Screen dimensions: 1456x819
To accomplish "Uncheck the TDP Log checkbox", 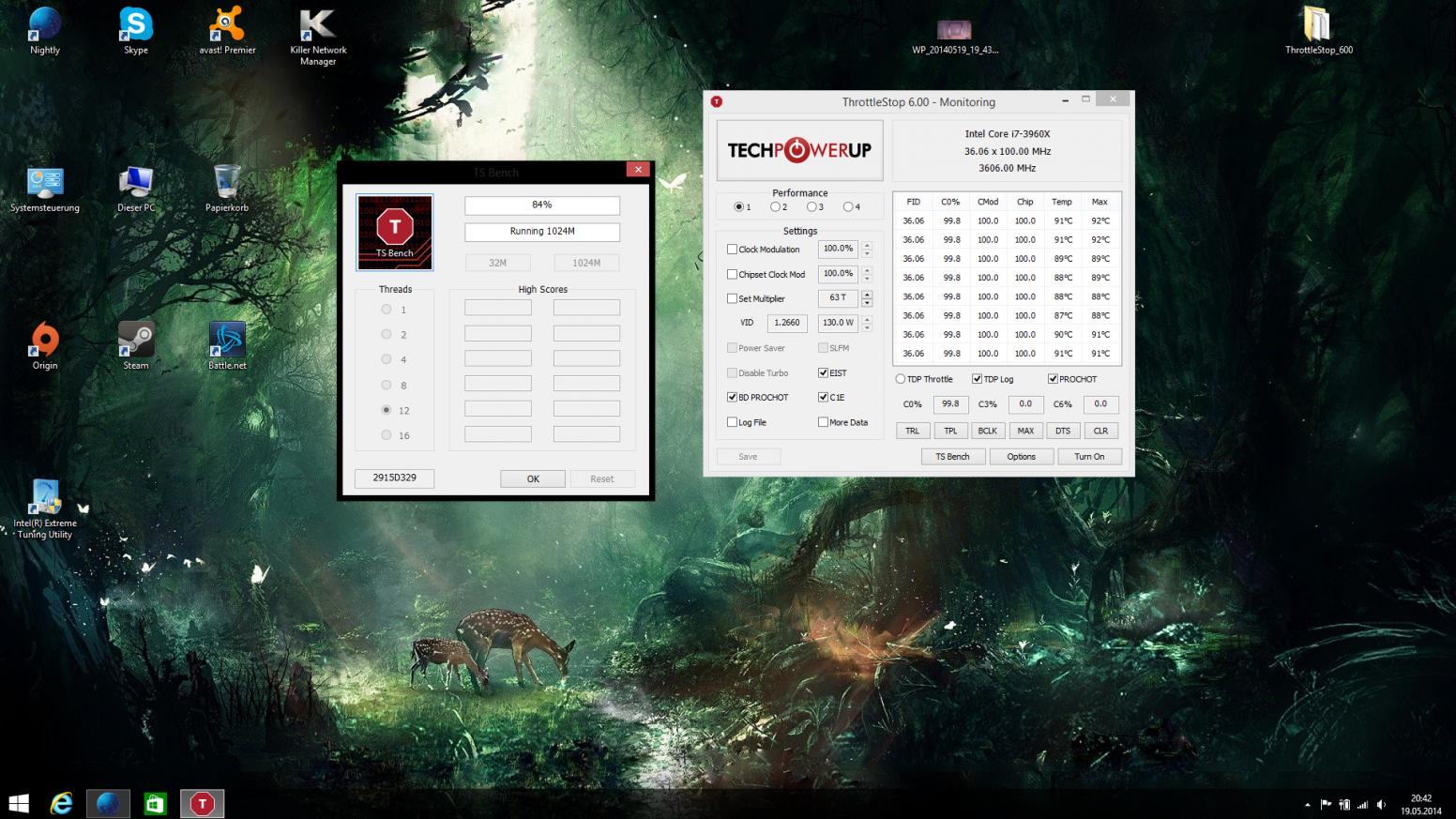I will (977, 379).
